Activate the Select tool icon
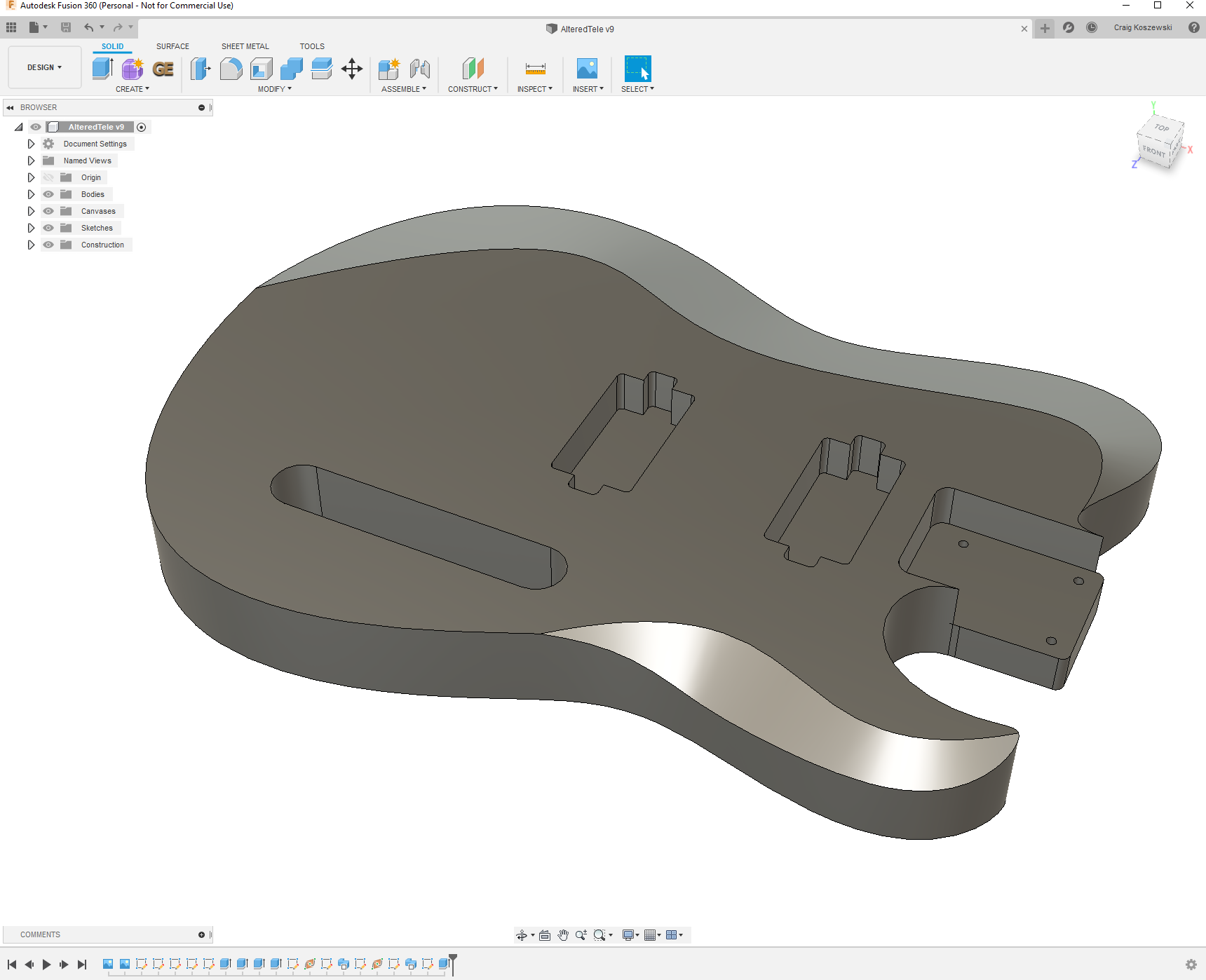Screen dimensions: 1206x980 point(638,69)
